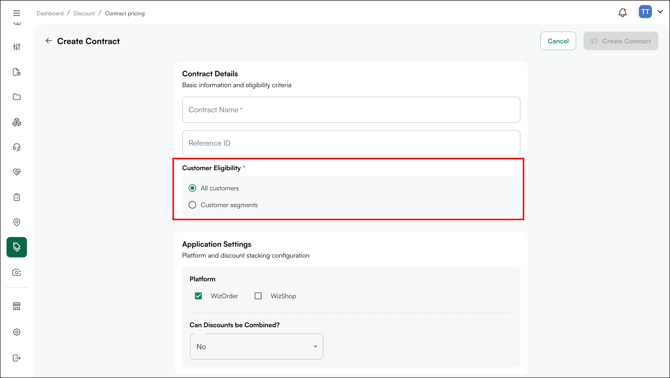
Task: Click the Application Settings heading
Action: (217, 244)
